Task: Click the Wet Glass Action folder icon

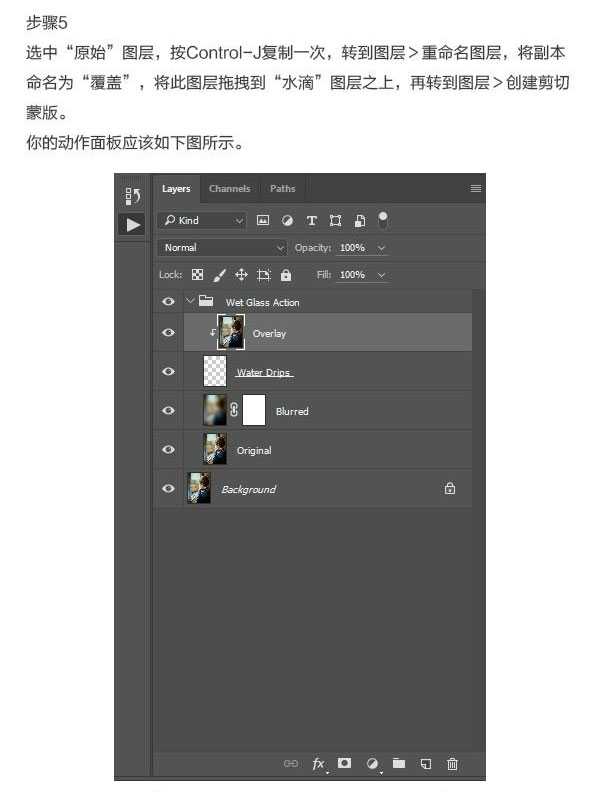Action: pos(206,301)
